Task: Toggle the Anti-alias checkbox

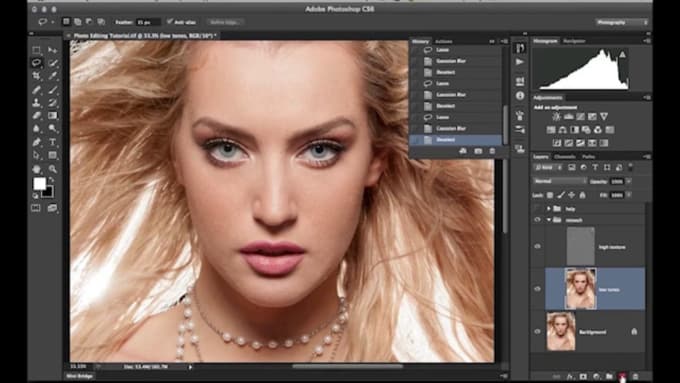Action: point(170,21)
